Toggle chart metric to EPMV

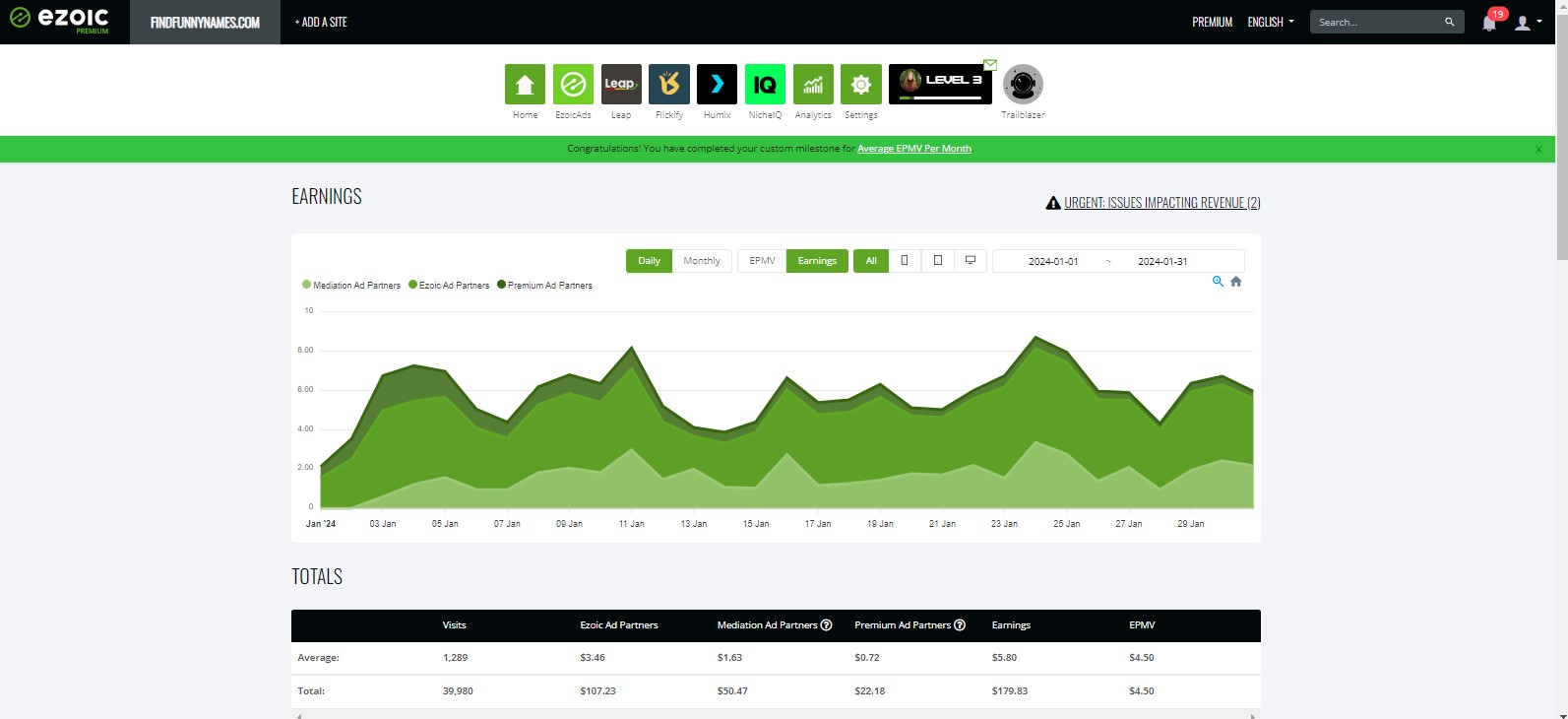pyautogui.click(x=762, y=261)
